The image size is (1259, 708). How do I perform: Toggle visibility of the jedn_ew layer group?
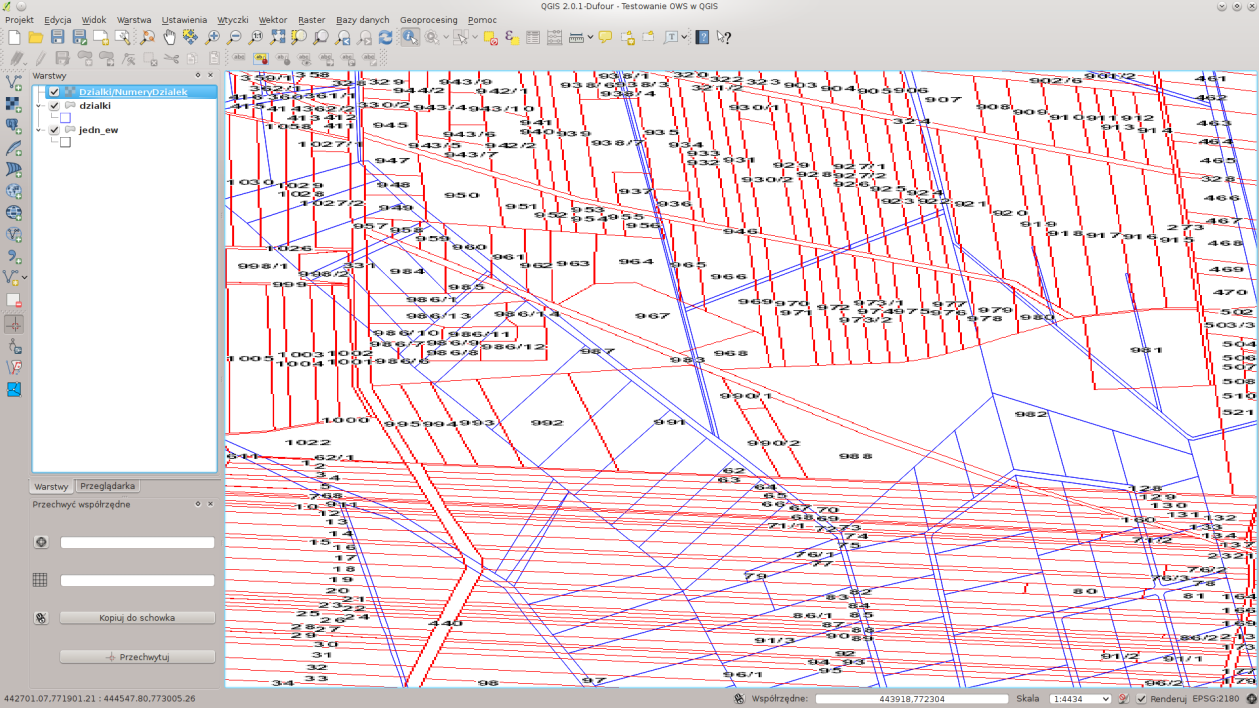(54, 130)
